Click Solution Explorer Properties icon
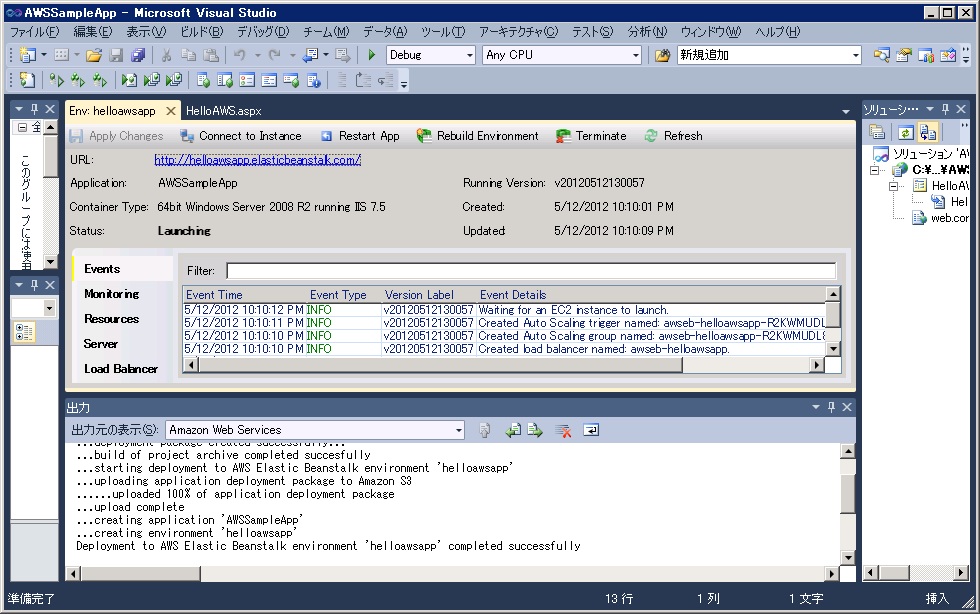The width and height of the screenshot is (980, 614). (877, 133)
